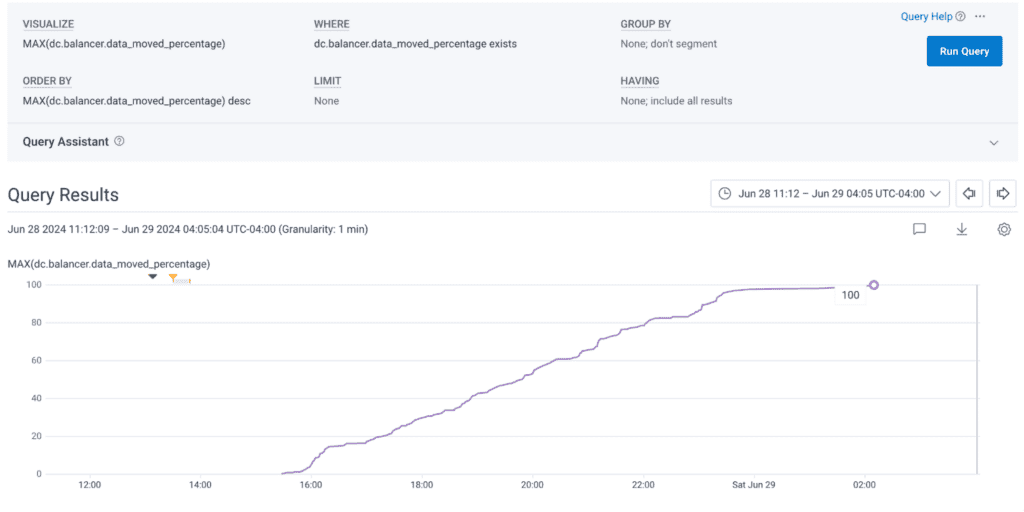The width and height of the screenshot is (1024, 512).
Task: Open the Jun 28 – Jun 29 time range dropdown
Action: pos(829,194)
